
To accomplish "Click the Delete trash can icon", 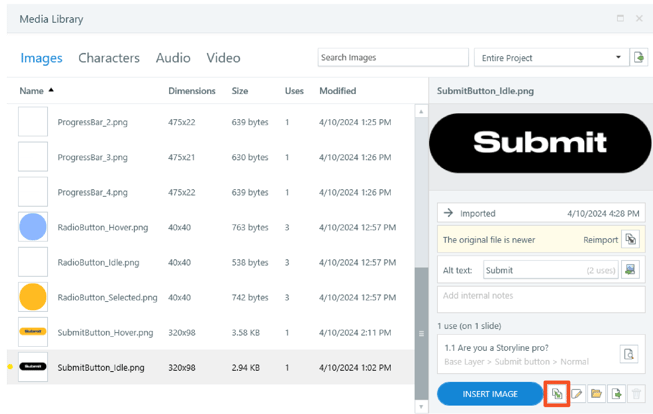I will coord(636,394).
